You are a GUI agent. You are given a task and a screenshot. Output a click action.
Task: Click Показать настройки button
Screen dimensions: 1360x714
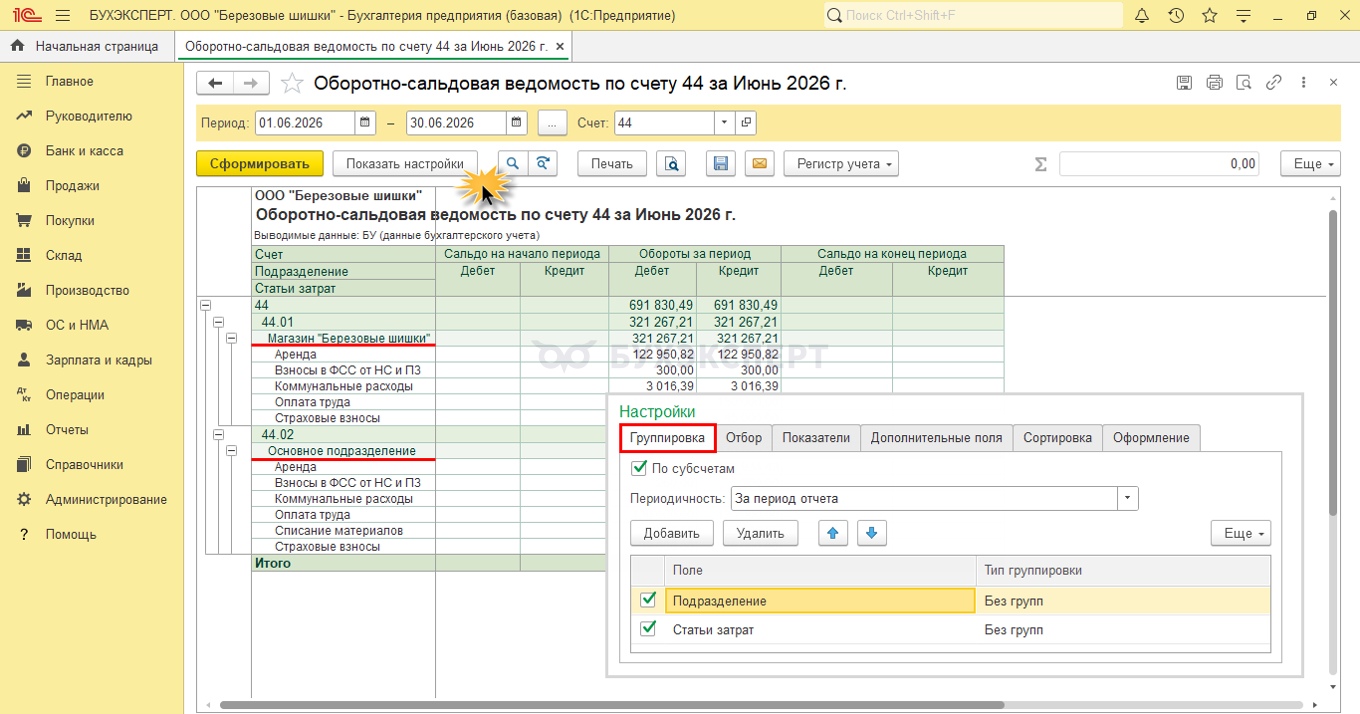tap(405, 163)
